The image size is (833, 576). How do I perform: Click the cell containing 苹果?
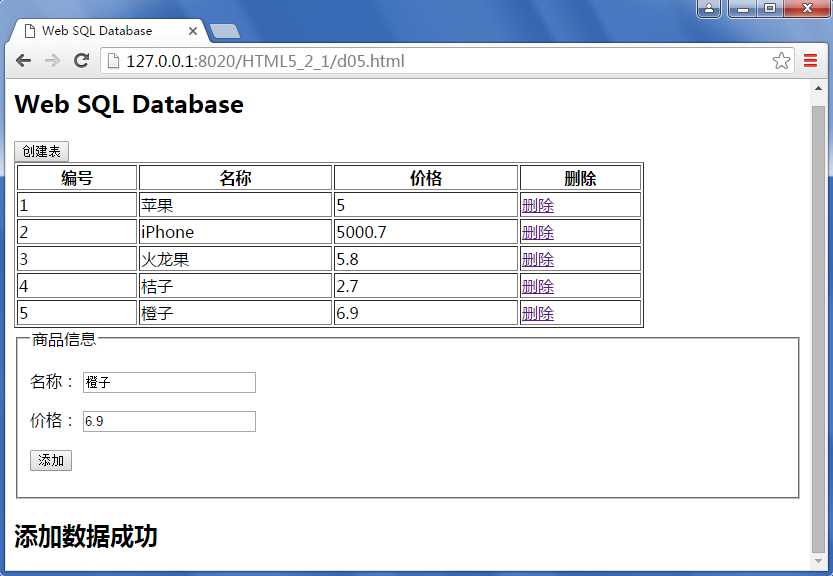235,205
